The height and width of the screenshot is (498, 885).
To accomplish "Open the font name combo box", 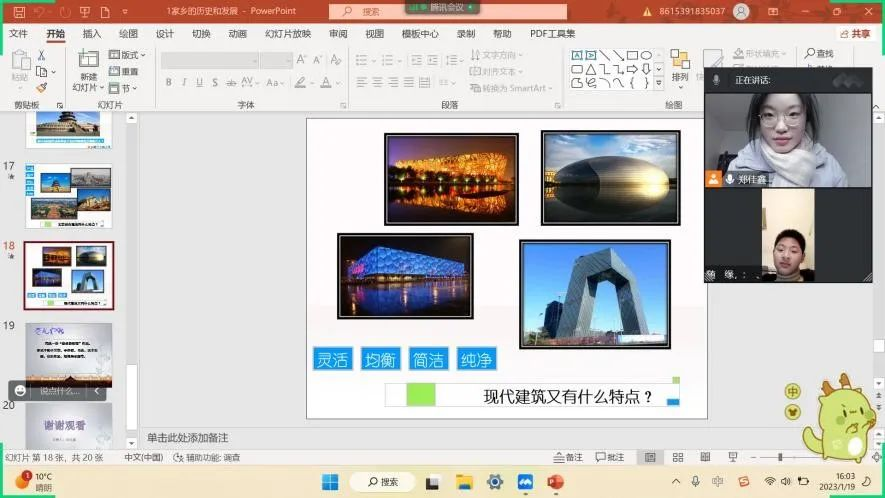I will 208,60.
